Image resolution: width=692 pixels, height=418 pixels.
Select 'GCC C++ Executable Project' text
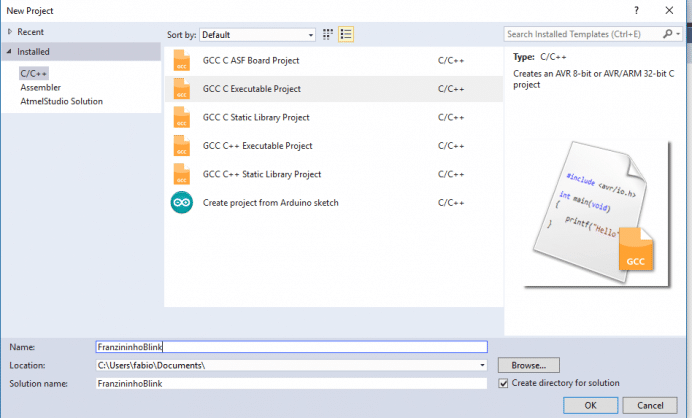coord(258,146)
